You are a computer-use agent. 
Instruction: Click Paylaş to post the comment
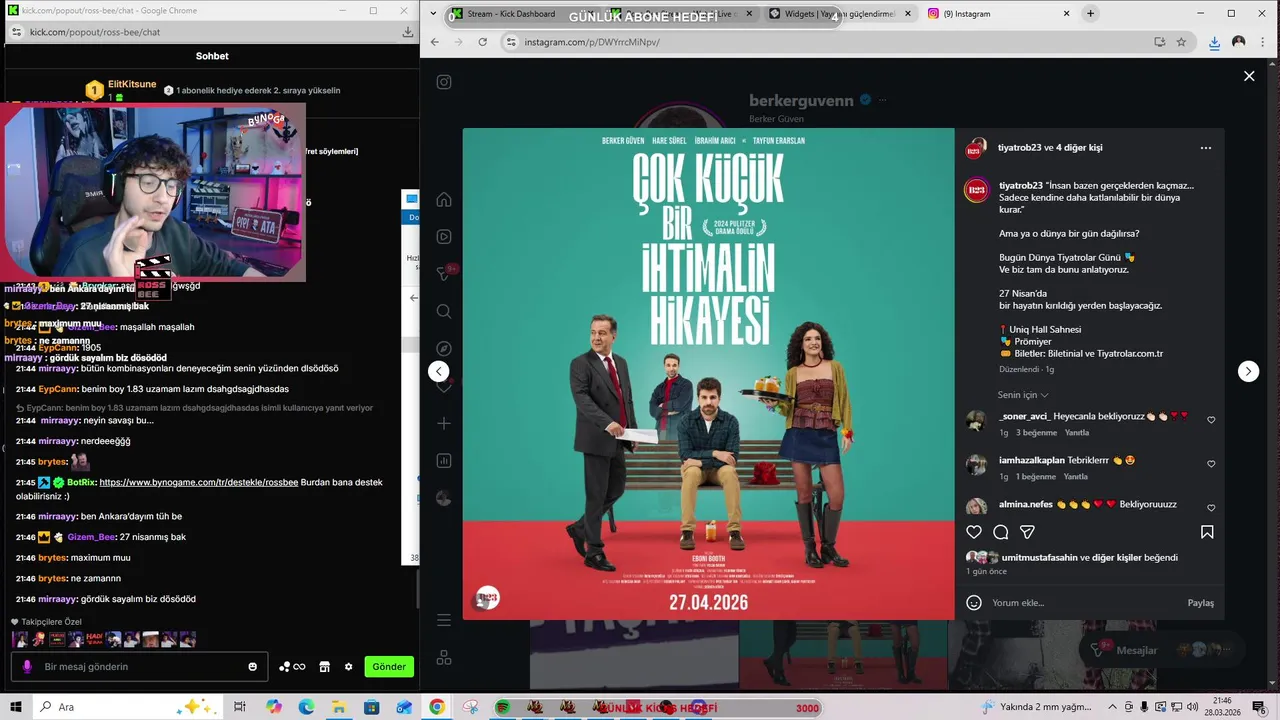(x=1200, y=603)
